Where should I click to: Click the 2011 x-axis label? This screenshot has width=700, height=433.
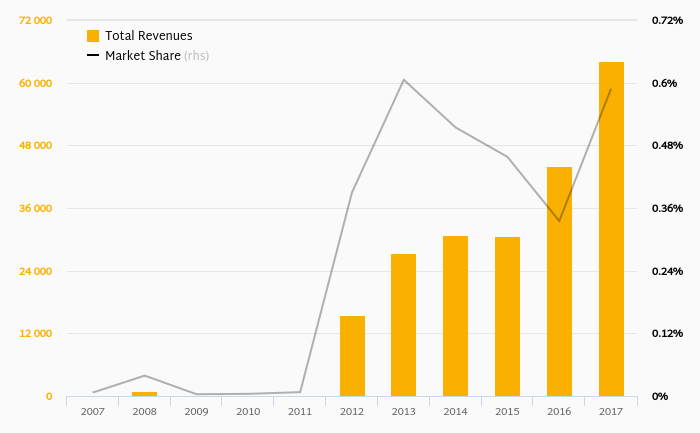point(300,411)
